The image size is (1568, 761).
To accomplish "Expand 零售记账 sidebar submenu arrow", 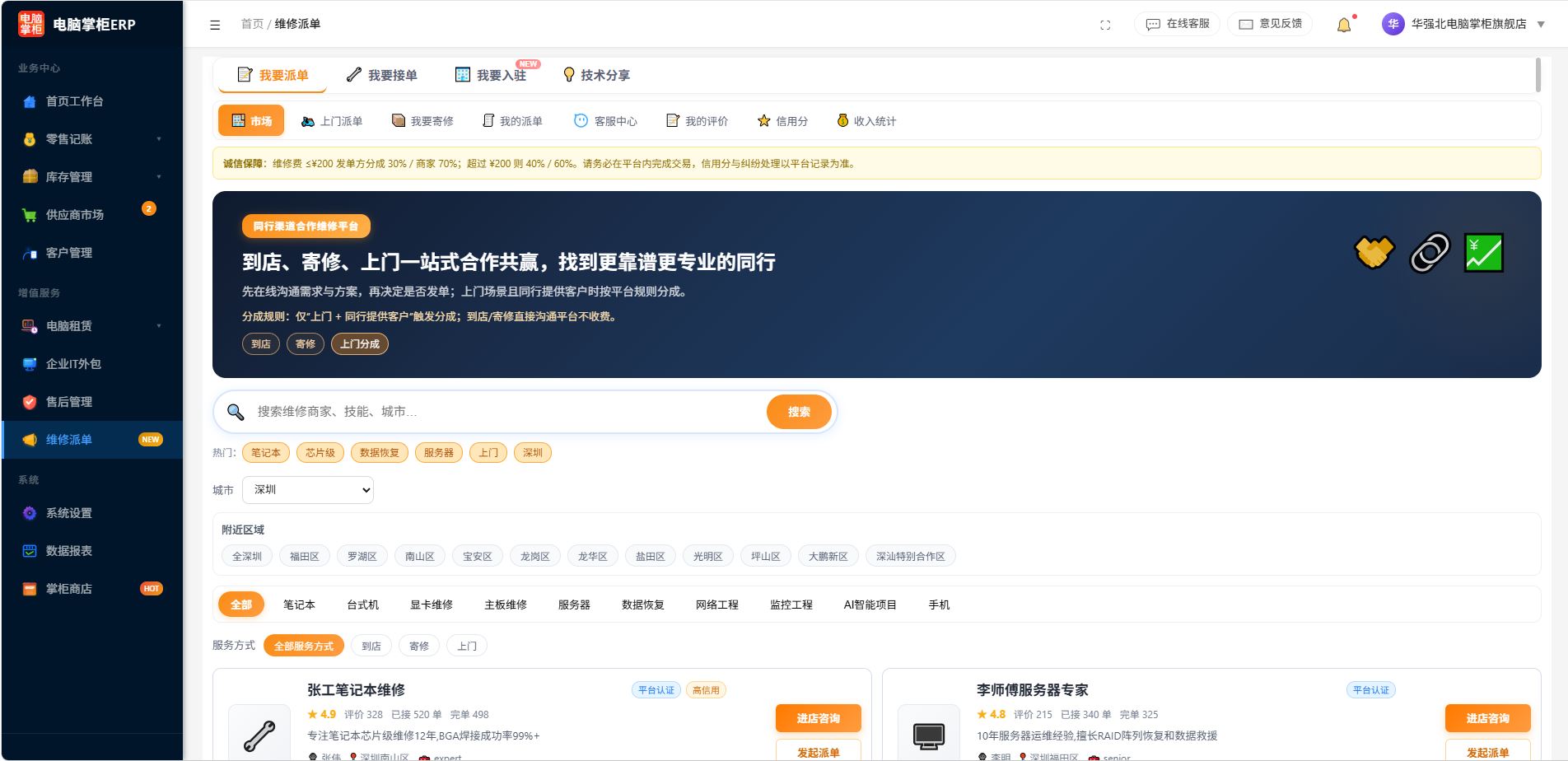I will (x=159, y=139).
